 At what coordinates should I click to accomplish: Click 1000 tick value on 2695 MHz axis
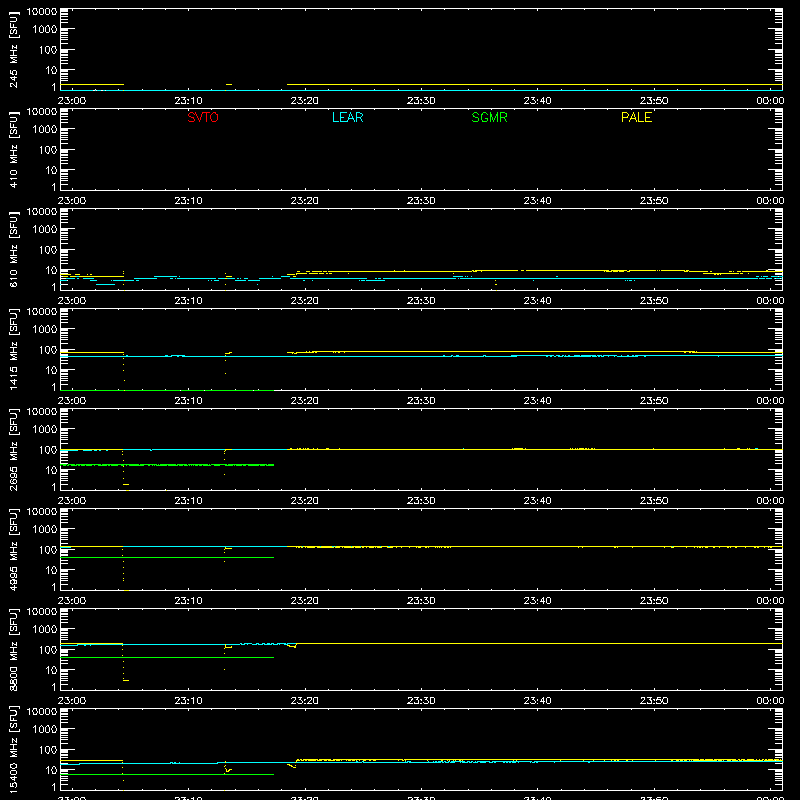coord(45,430)
